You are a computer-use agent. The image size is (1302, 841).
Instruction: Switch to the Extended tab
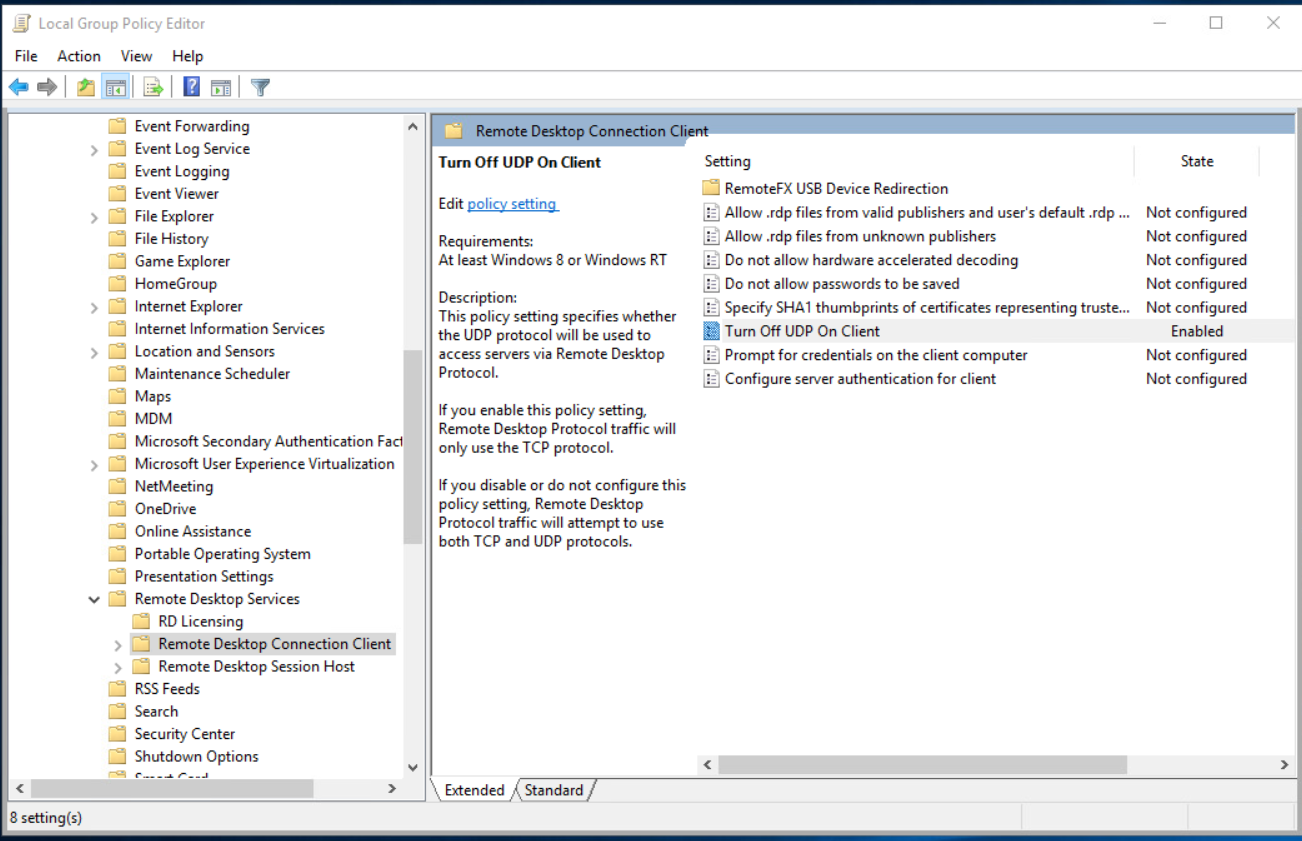point(474,790)
